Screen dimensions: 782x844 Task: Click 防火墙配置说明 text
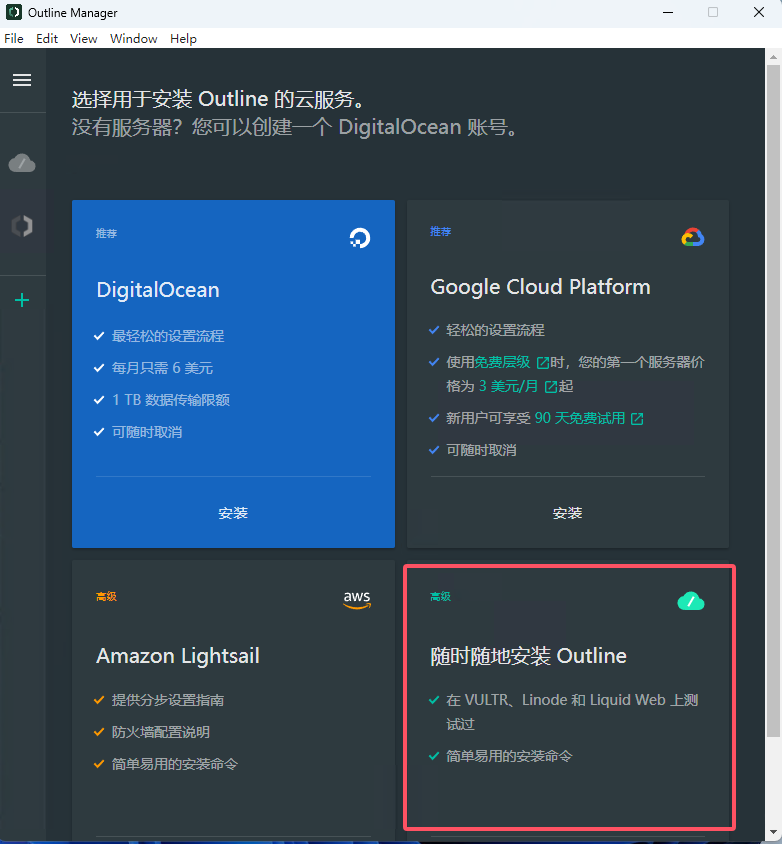click(x=161, y=732)
